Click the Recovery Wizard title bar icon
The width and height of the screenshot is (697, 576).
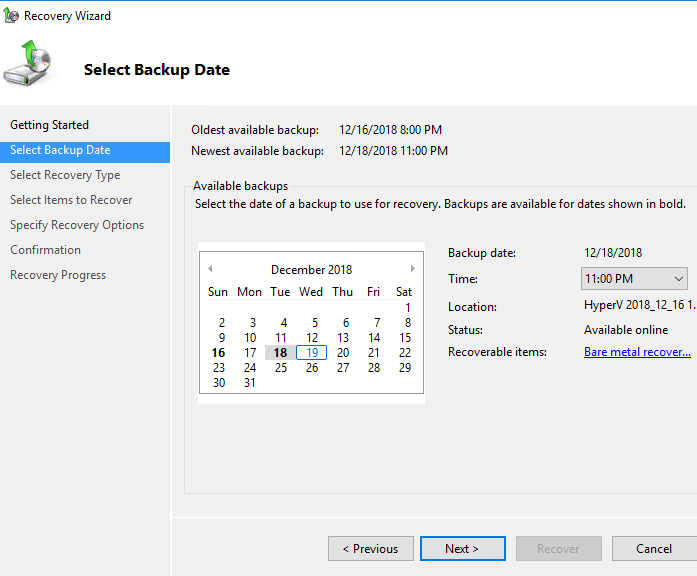click(11, 16)
